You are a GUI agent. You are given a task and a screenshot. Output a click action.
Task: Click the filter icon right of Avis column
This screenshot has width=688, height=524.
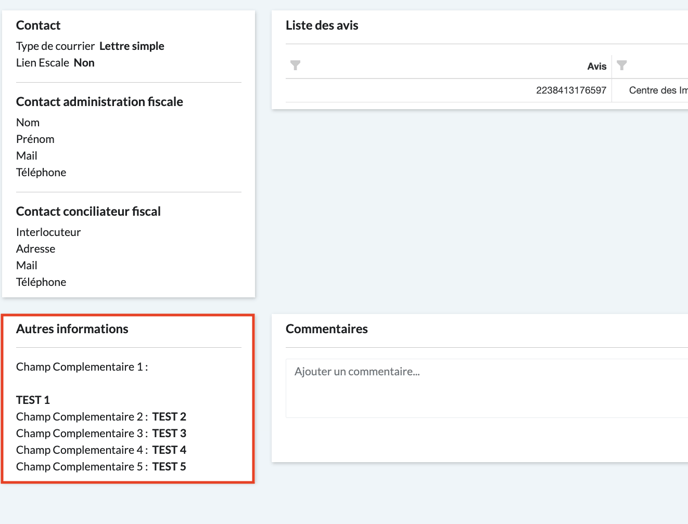point(622,66)
